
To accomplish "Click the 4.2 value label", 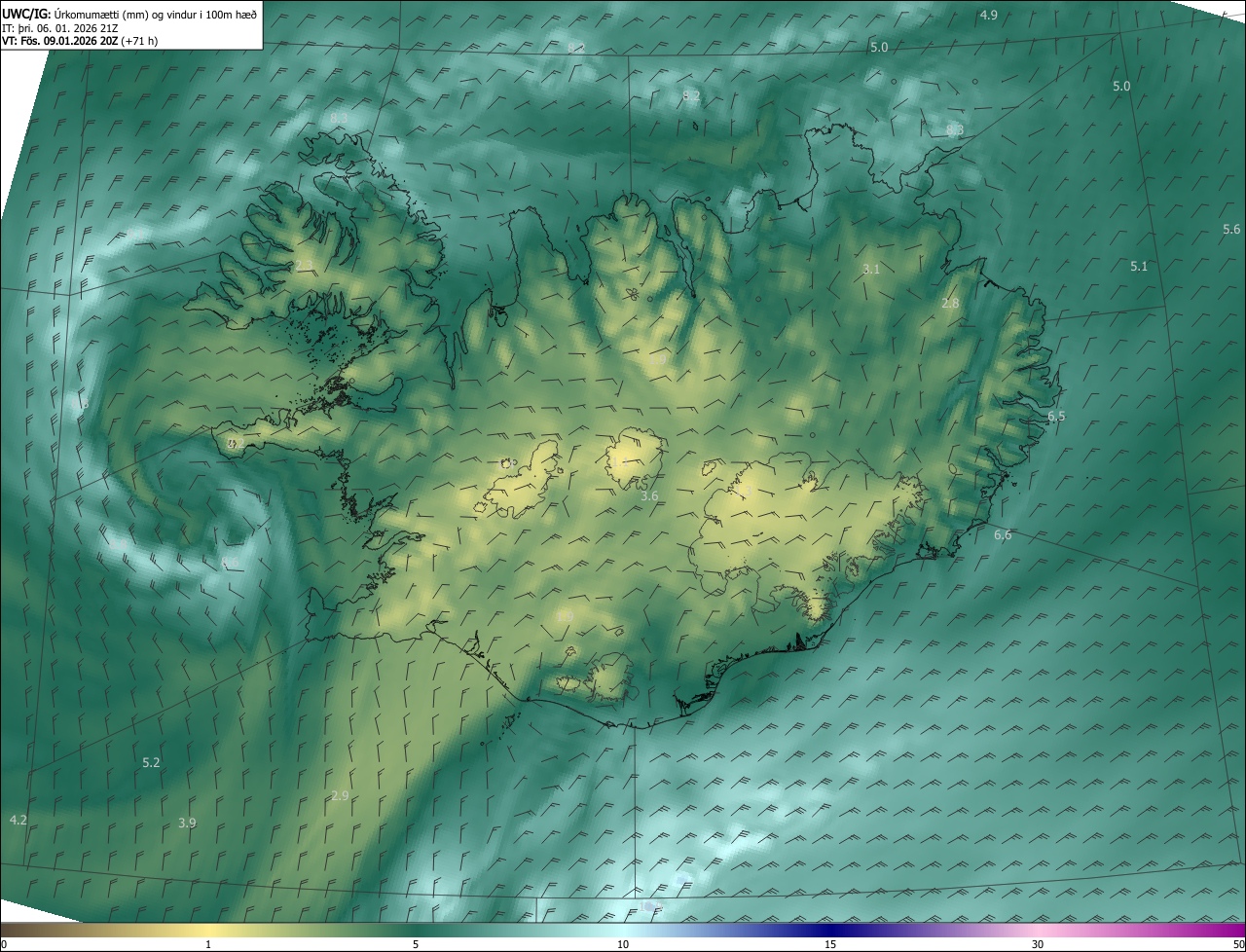I will 18,820.
